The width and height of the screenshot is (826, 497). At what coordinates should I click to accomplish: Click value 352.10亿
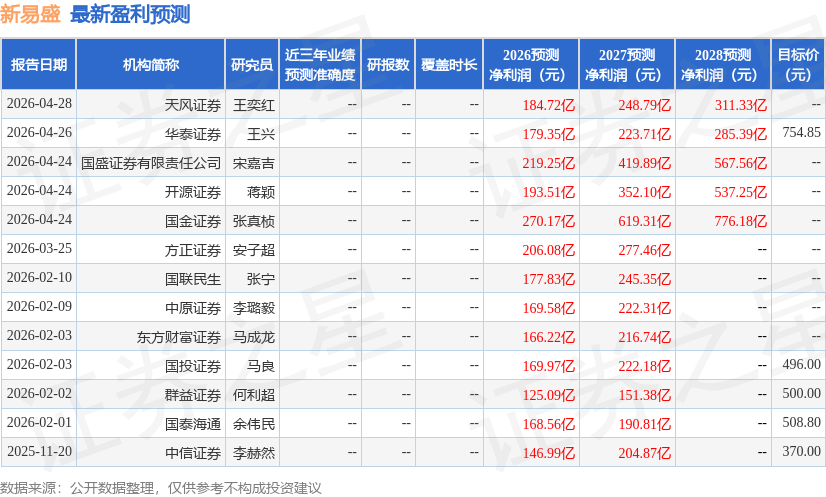644,192
